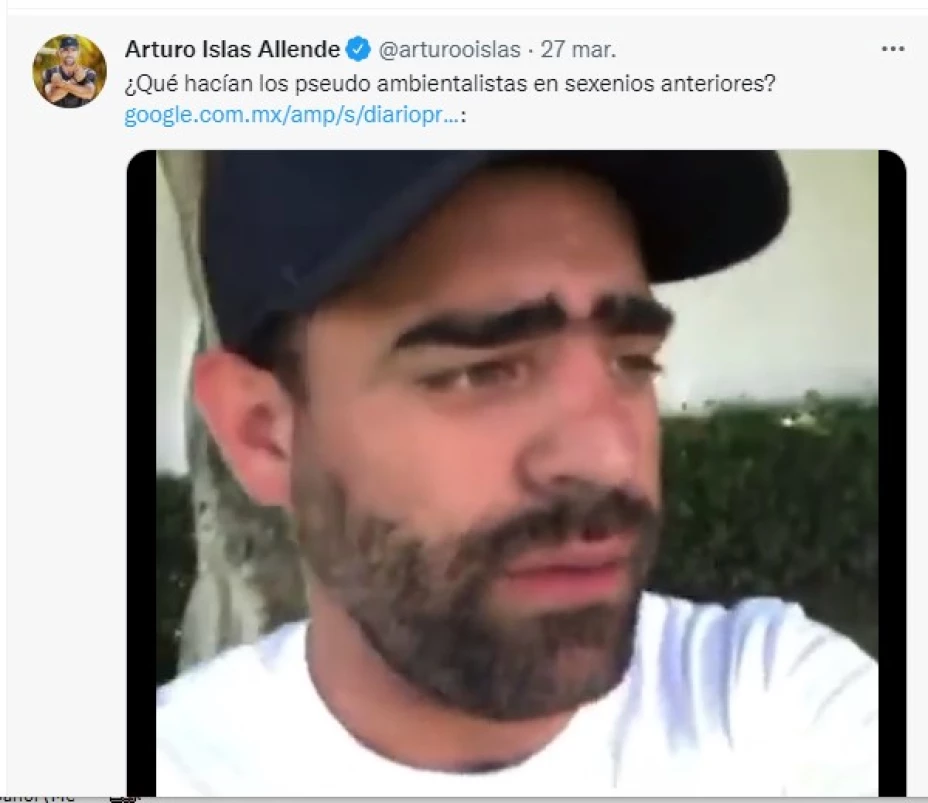Open the display name Arturo Islas Allende

(232, 49)
